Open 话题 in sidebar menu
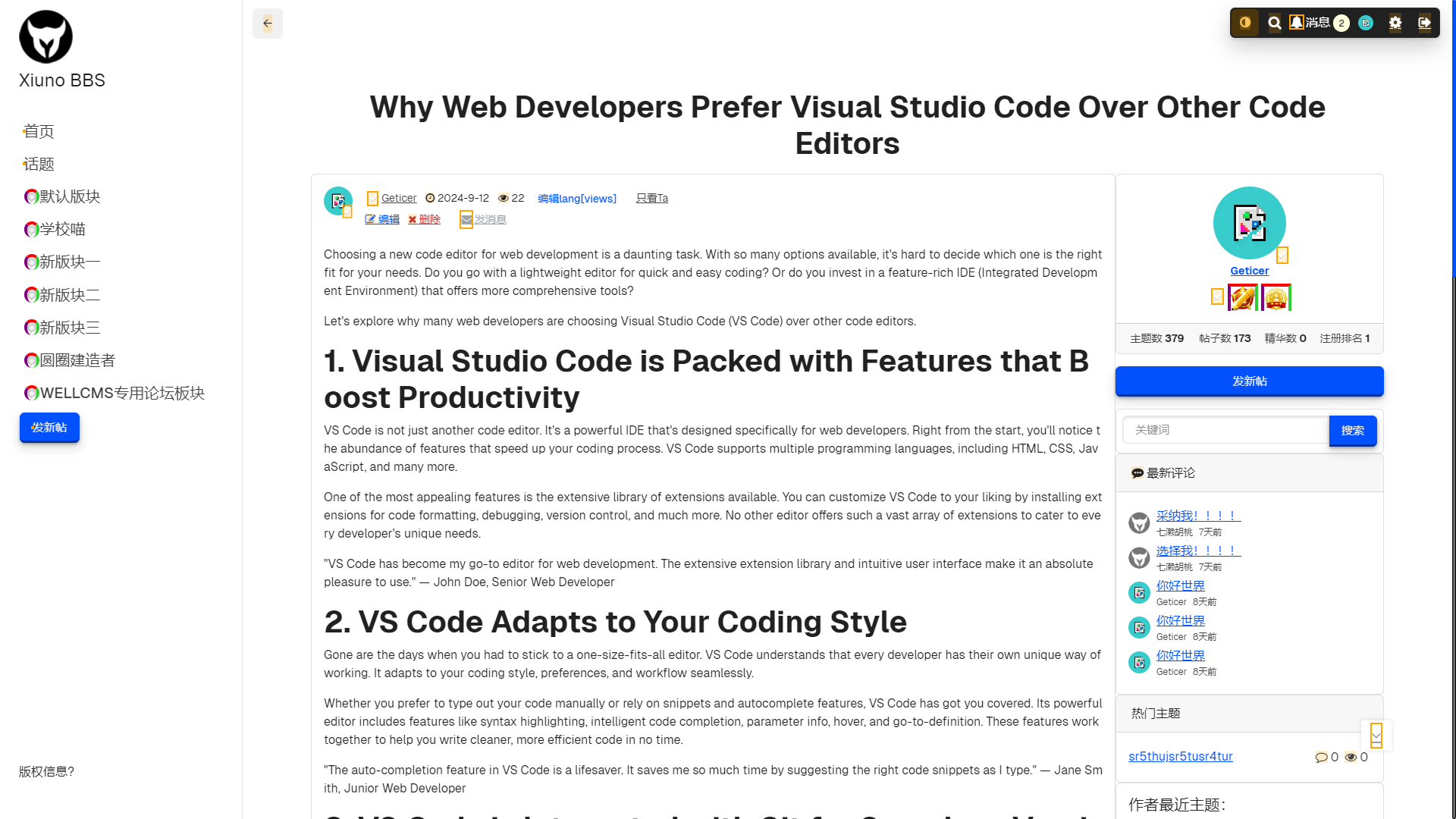 pos(39,164)
